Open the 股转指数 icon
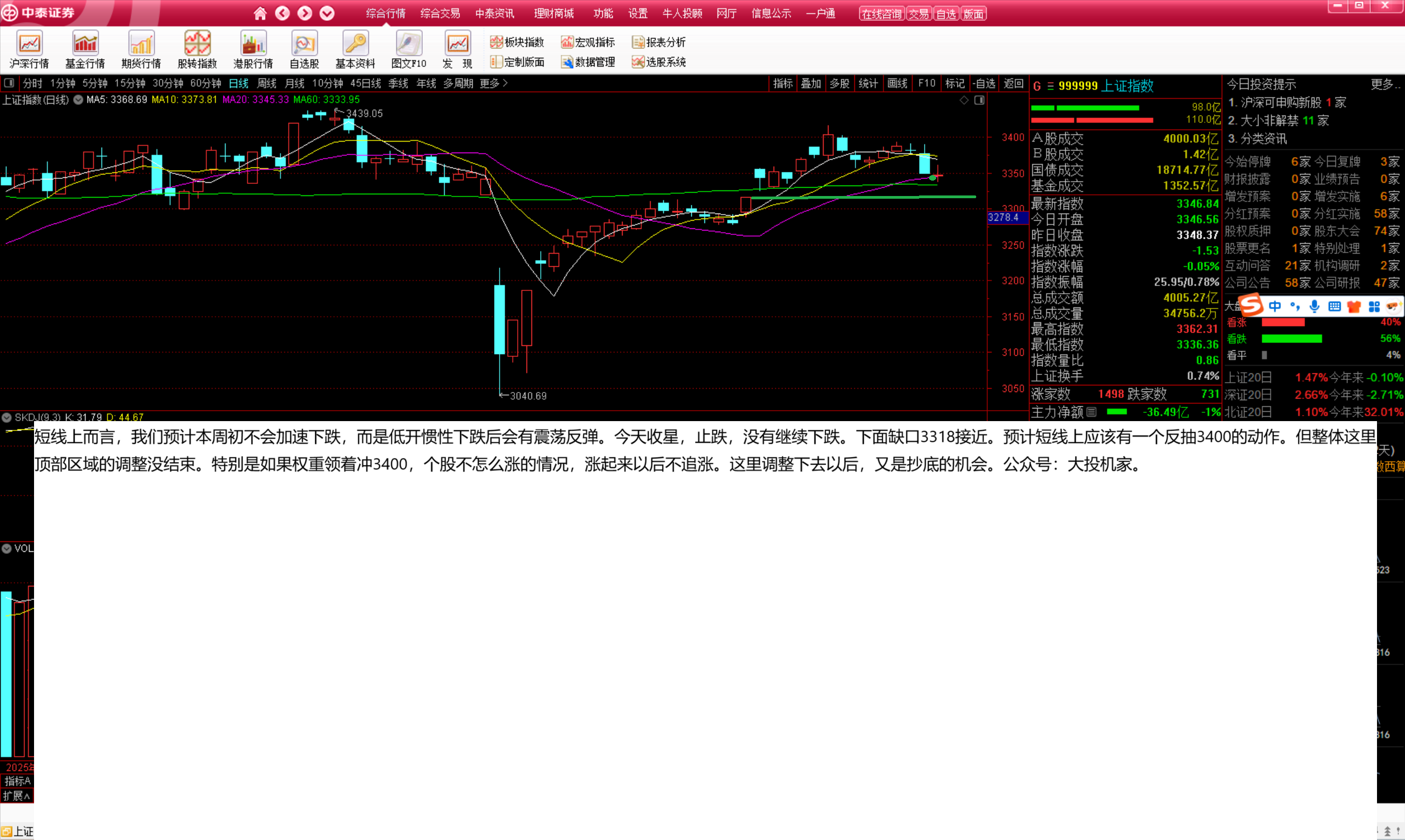 click(197, 50)
